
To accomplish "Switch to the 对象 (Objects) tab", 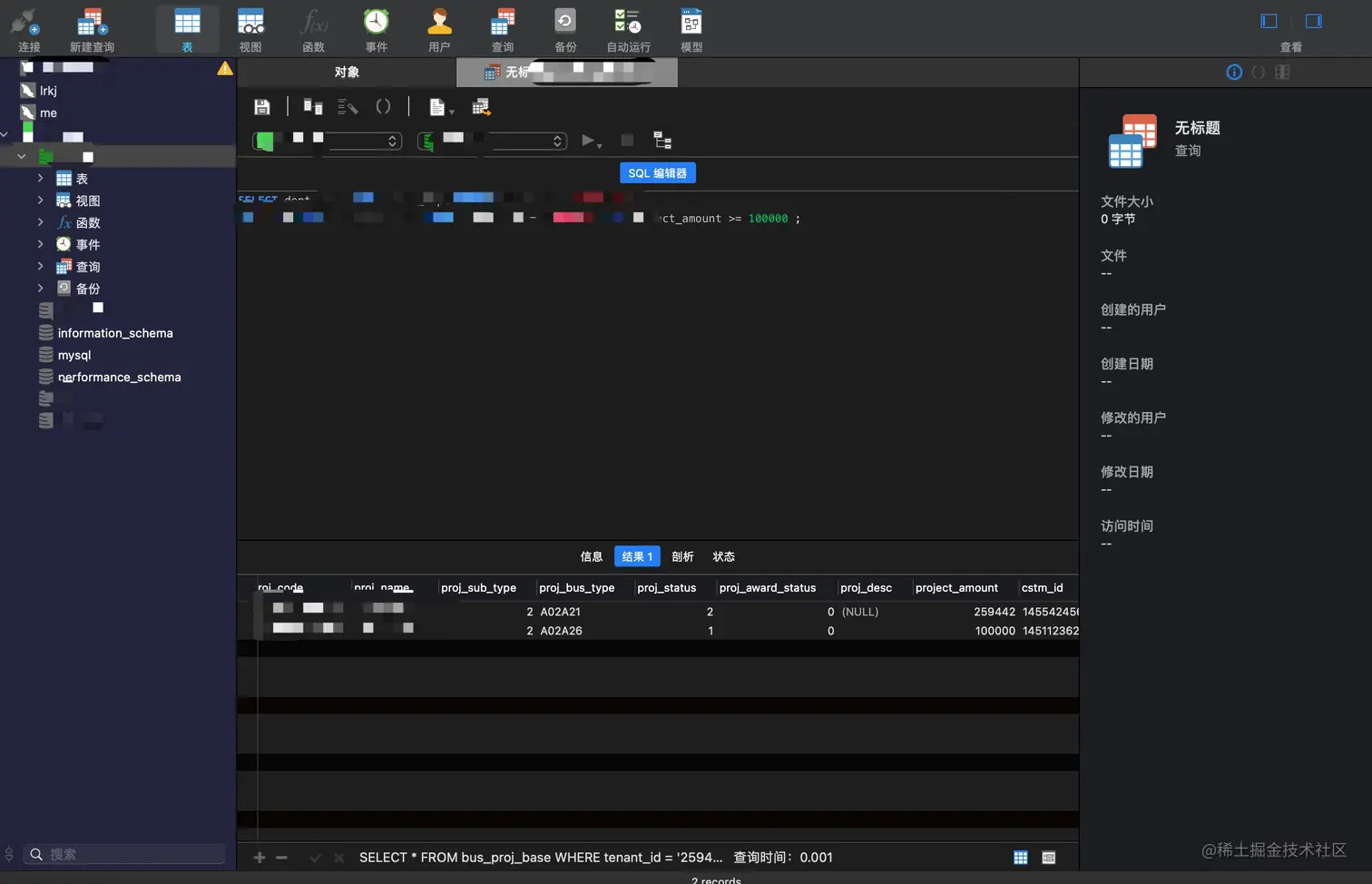I will (347, 72).
